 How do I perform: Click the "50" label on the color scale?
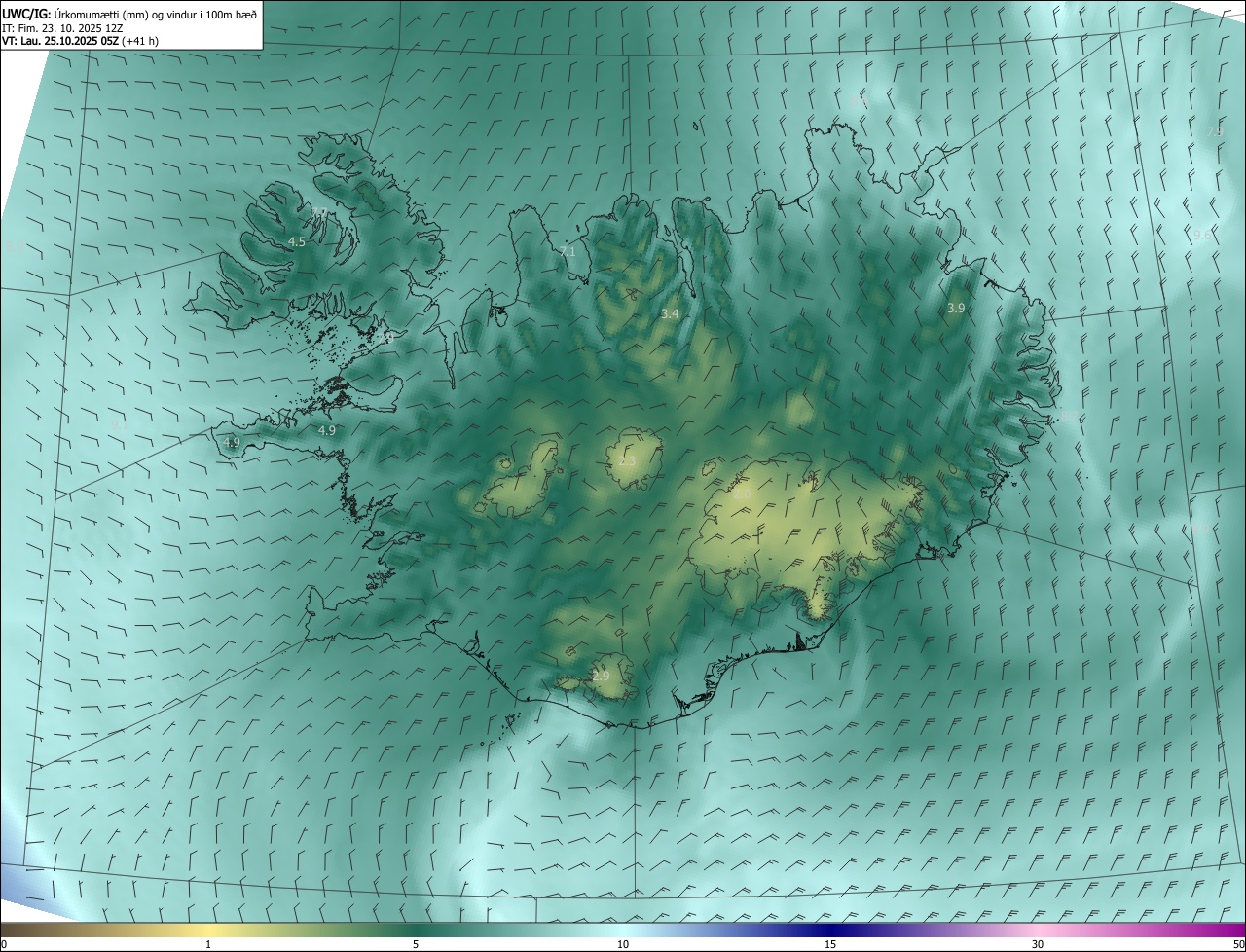1238,944
